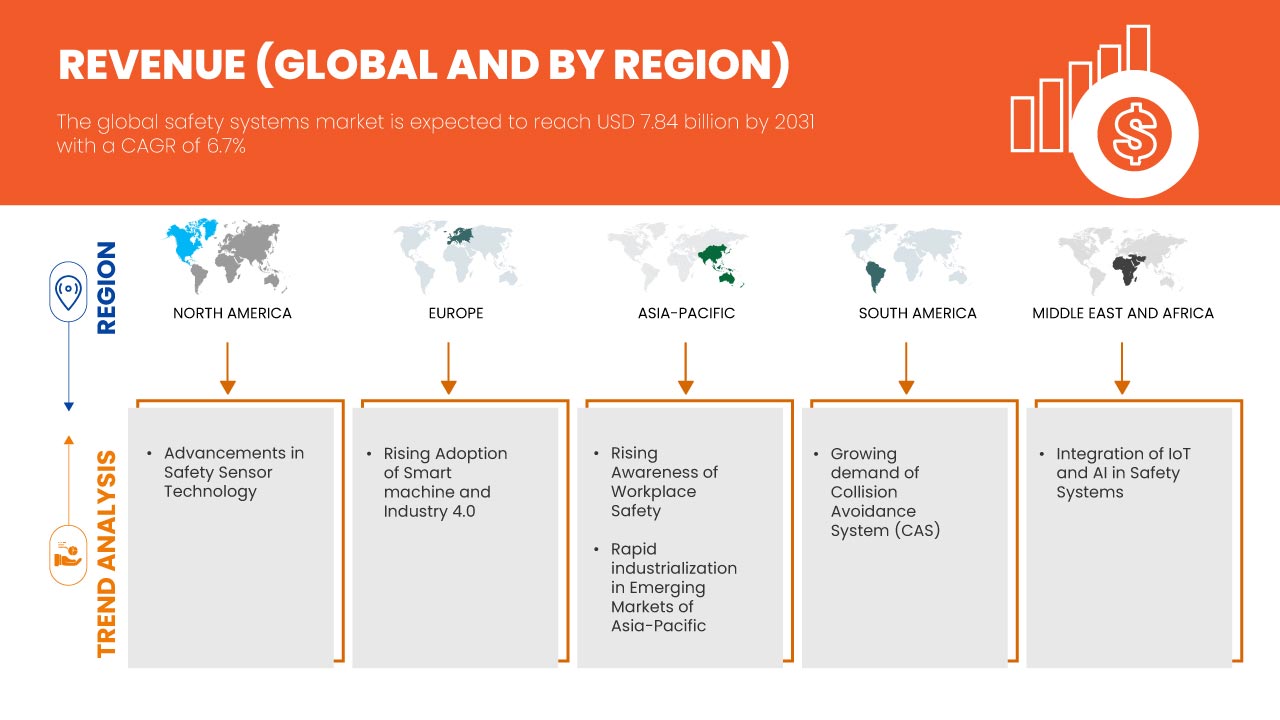Click the Revenue (Global and by Region) title
This screenshot has width=1280, height=720.
click(424, 65)
